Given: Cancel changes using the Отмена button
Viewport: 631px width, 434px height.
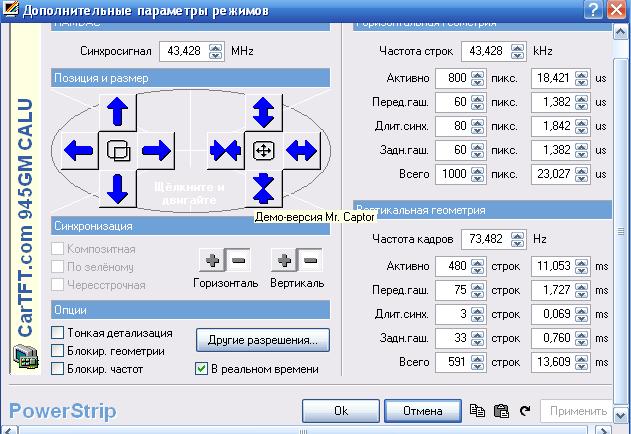Looking at the screenshot, I should click(423, 411).
